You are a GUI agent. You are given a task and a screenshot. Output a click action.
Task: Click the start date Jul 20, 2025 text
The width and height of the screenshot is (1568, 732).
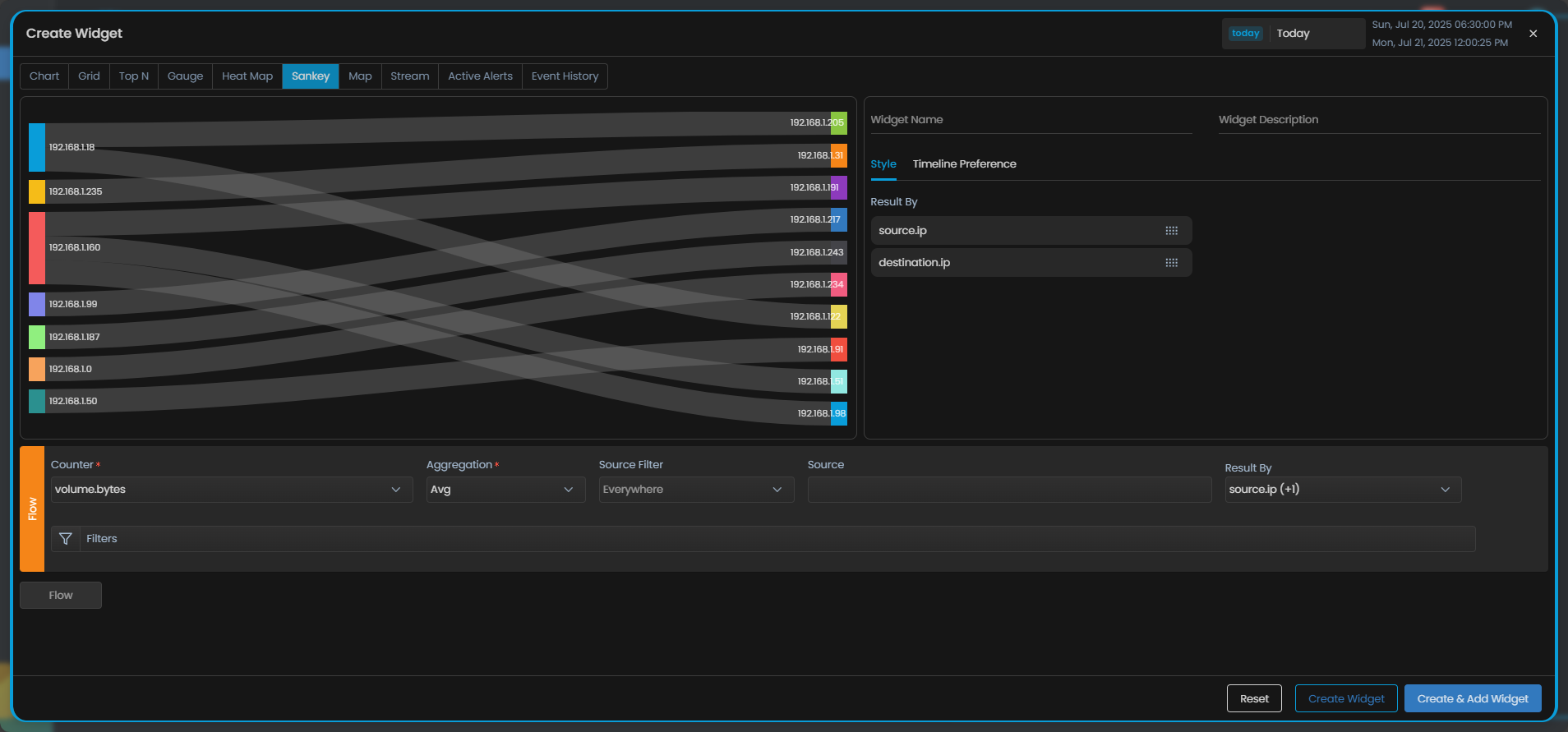1441,25
